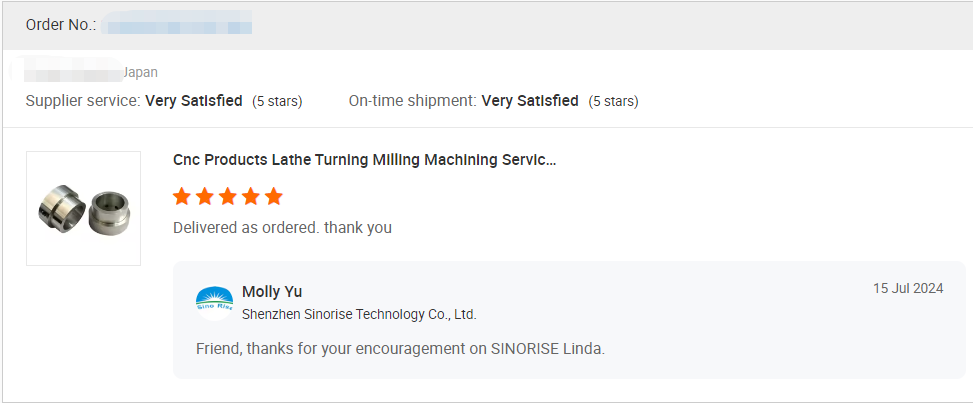Open the Cnc Products Lathe Turning product title
Image resolution: width=973 pixels, height=403 pixels.
point(364,160)
